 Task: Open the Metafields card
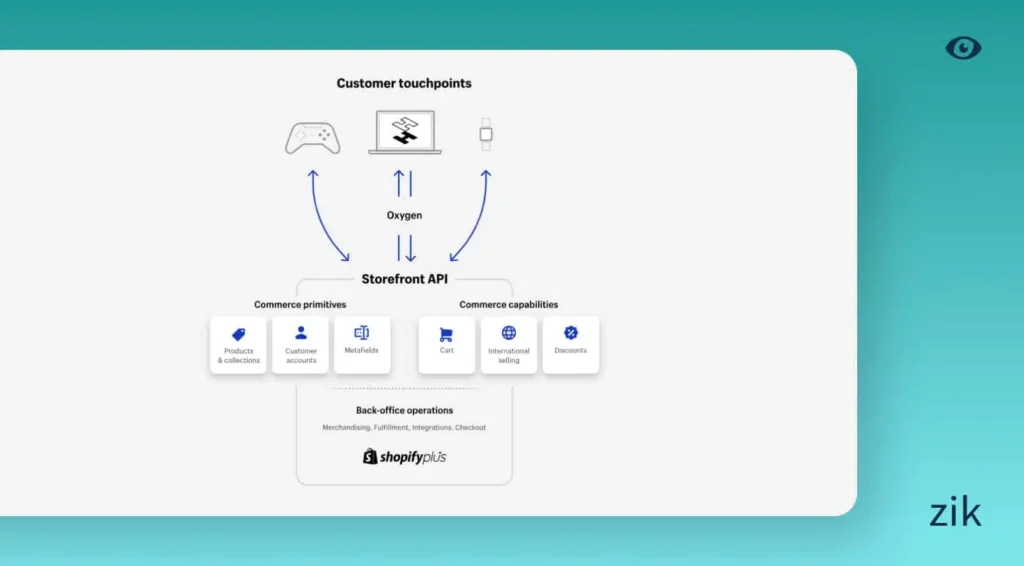click(362, 344)
